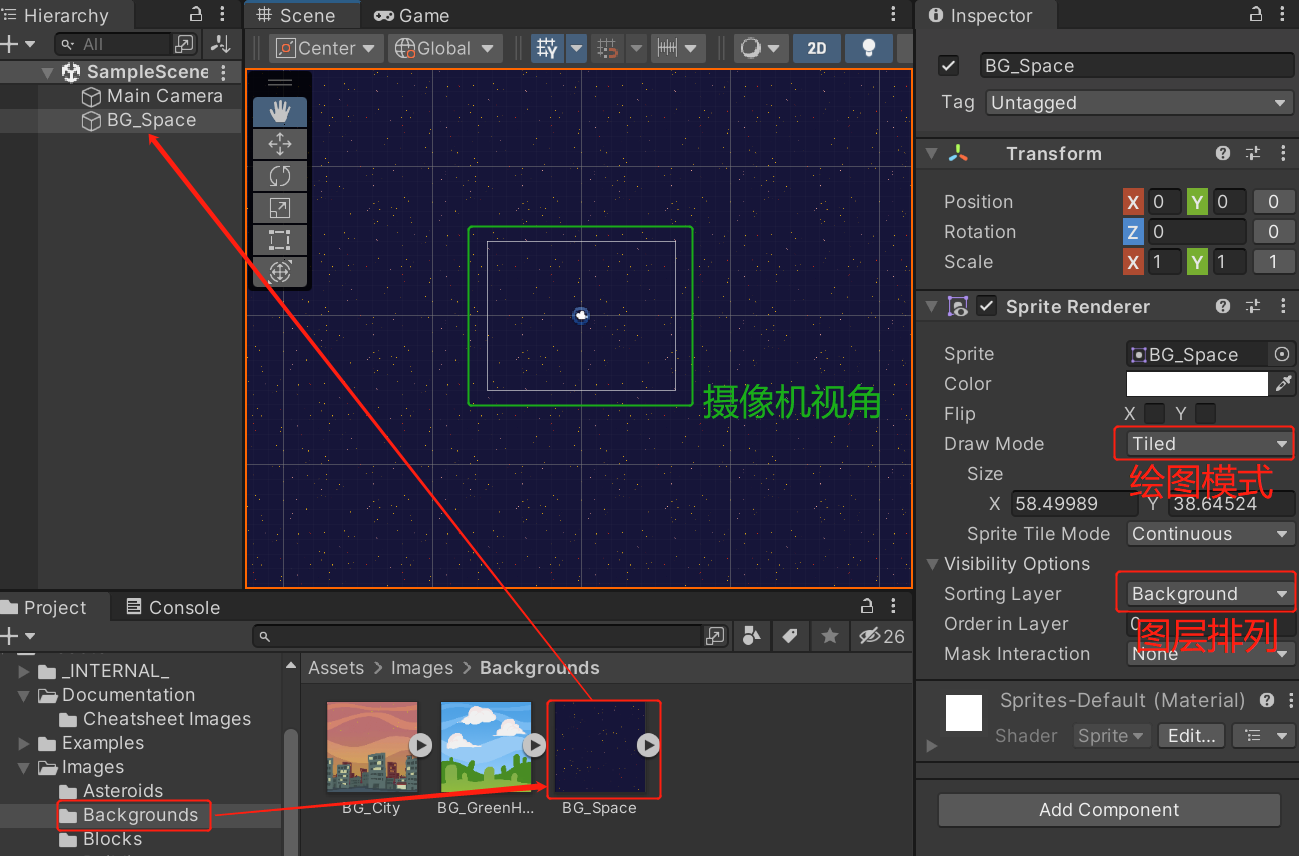
Task: Collapse the Transform component foldout
Action: click(932, 153)
